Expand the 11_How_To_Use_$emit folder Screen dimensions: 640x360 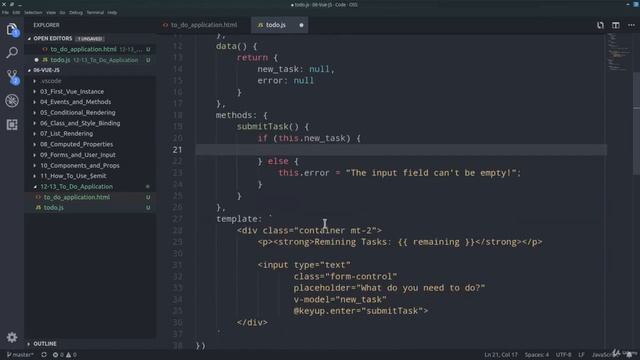click(x=73, y=176)
